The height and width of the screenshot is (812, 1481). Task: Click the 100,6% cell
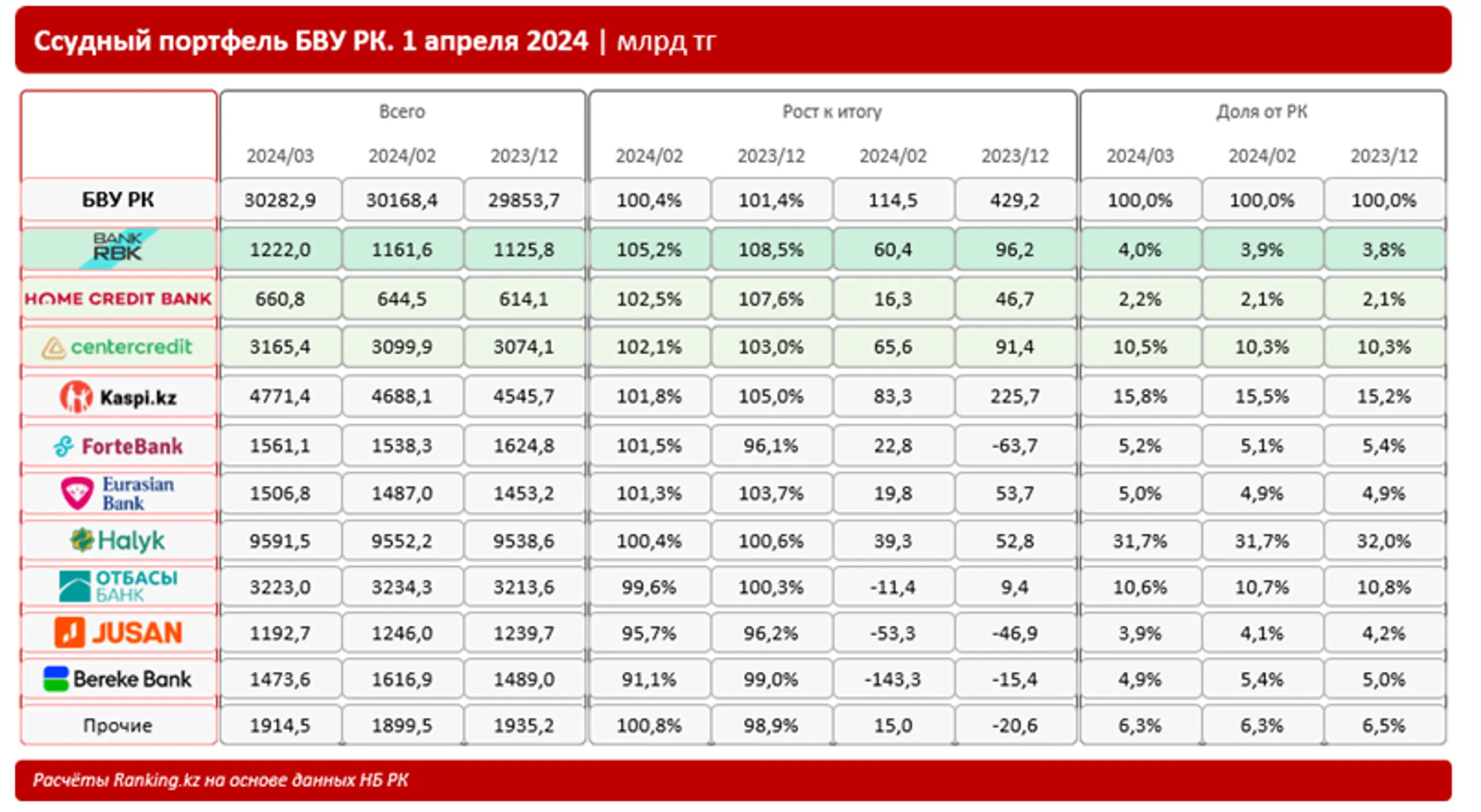[x=771, y=541]
